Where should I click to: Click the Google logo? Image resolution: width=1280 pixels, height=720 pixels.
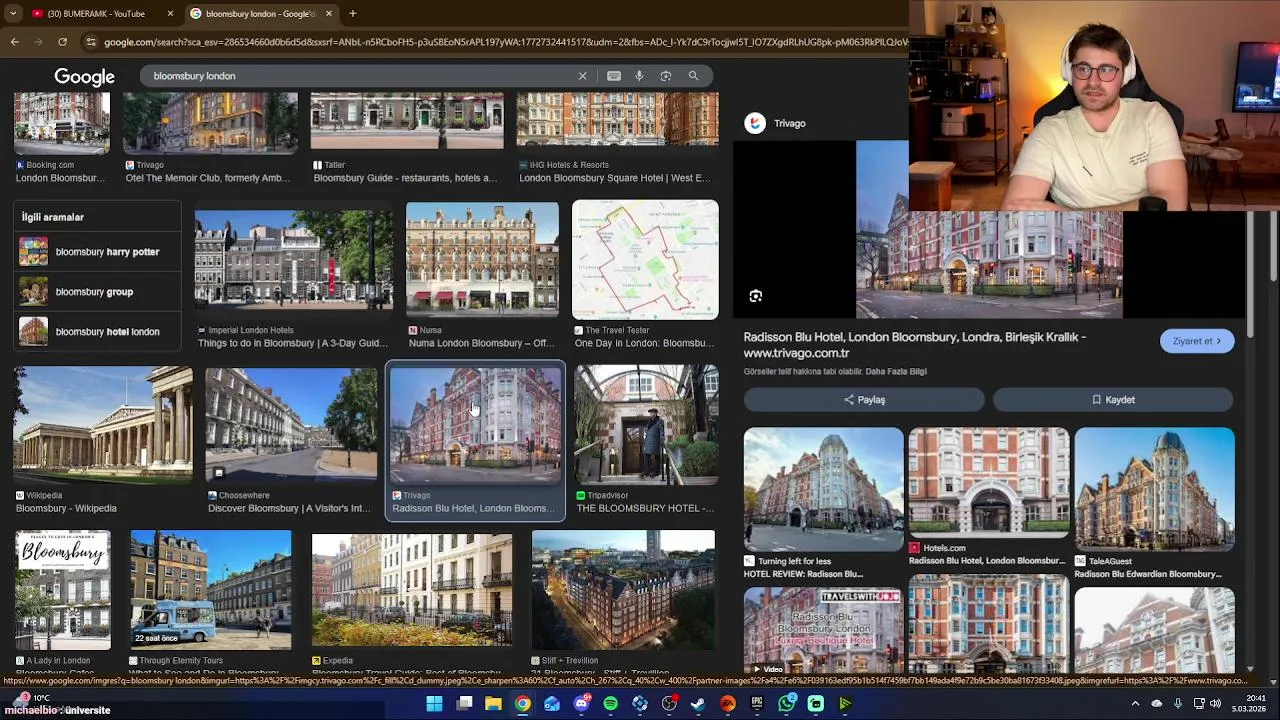coord(85,77)
